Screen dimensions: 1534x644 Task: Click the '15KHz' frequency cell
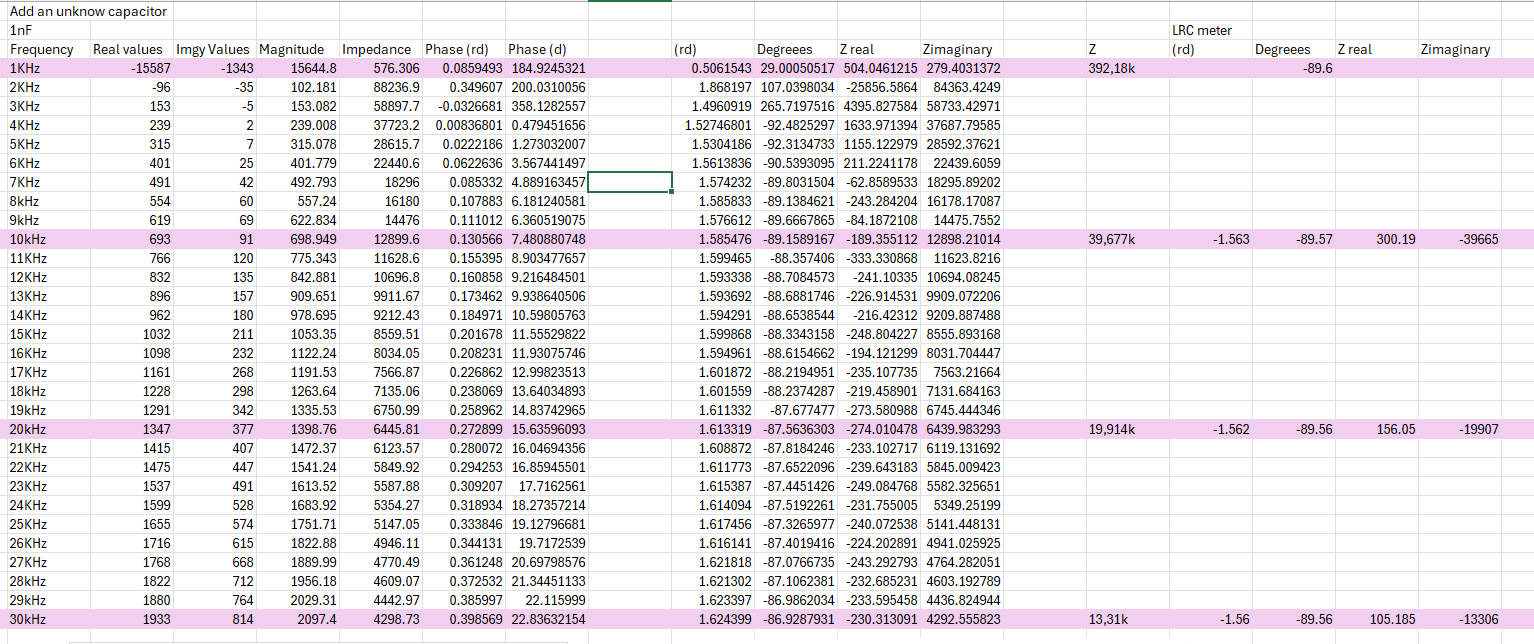click(x=27, y=334)
